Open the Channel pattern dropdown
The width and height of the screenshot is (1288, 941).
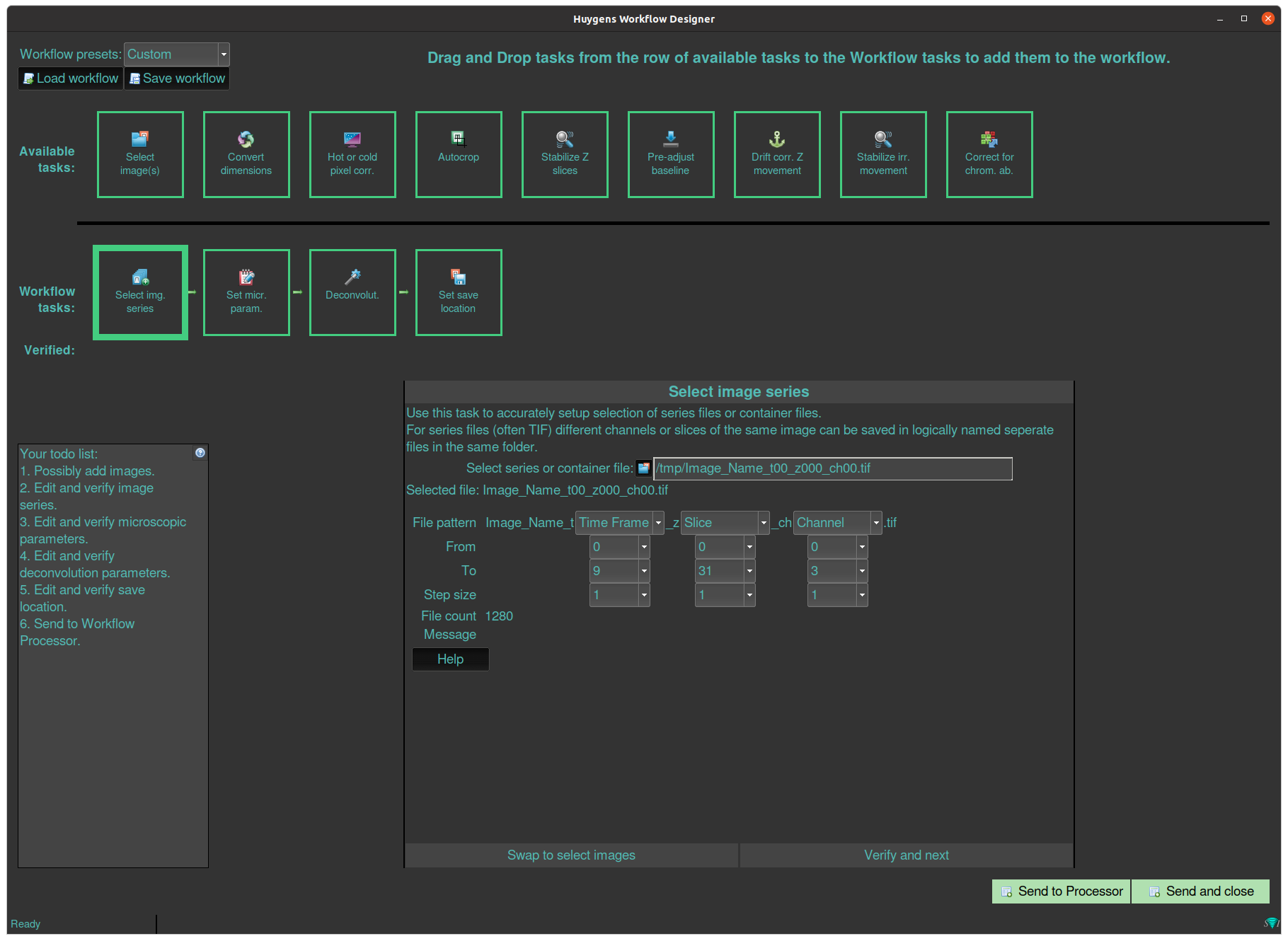pos(876,522)
